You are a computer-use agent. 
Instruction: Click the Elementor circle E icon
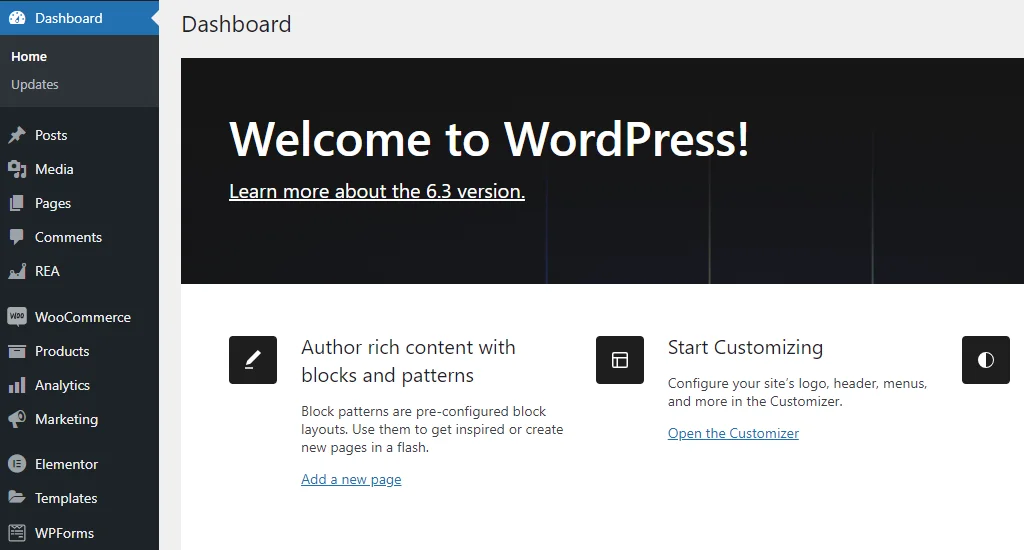[17, 464]
